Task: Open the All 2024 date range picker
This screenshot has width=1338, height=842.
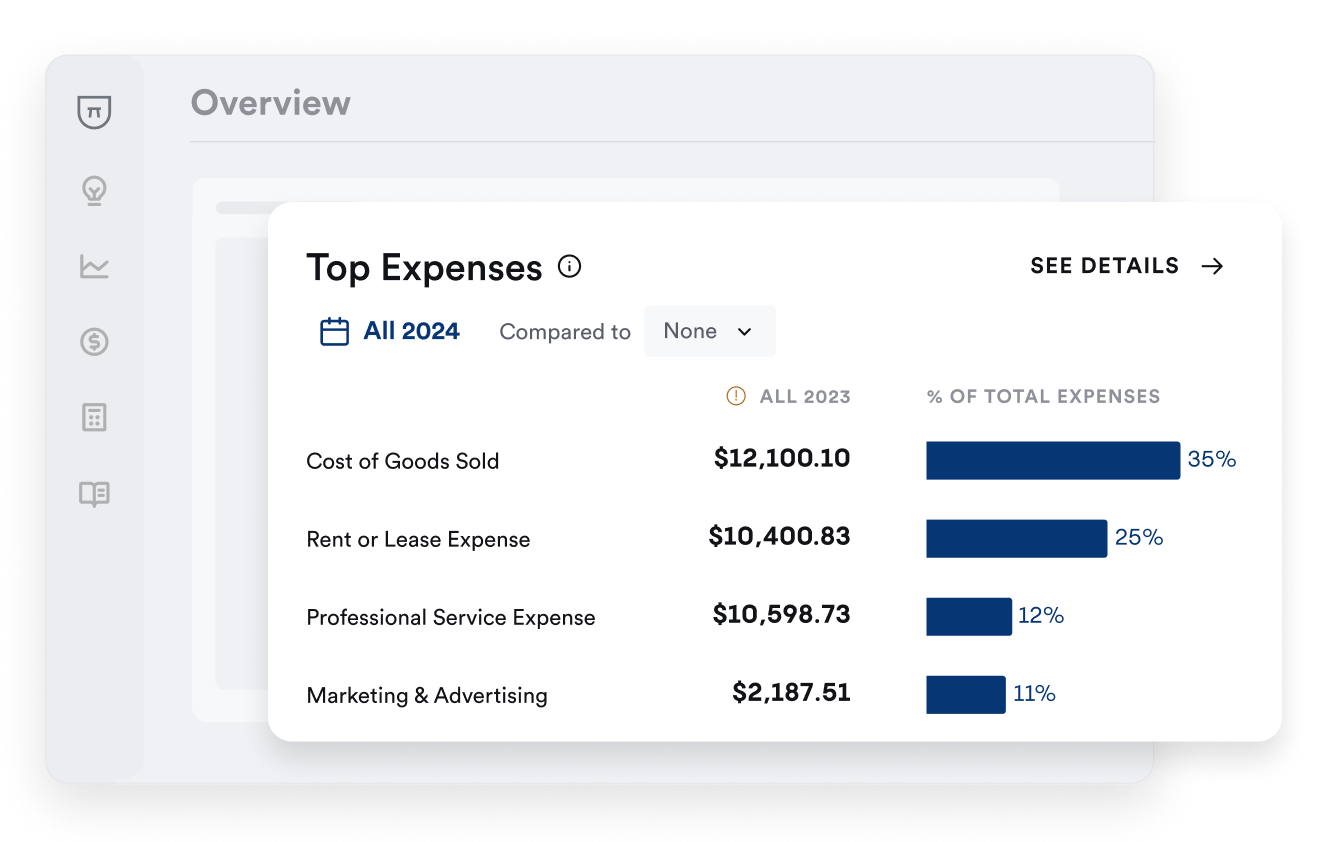Action: pyautogui.click(x=411, y=331)
